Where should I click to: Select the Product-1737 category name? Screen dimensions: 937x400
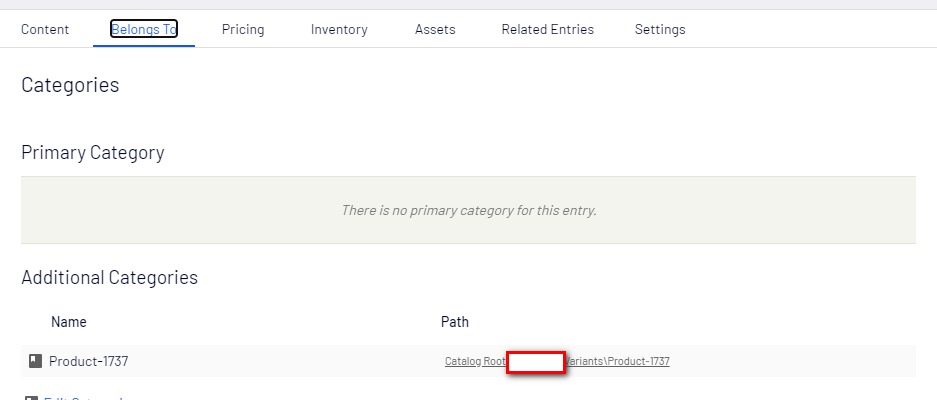pyautogui.click(x=88, y=361)
